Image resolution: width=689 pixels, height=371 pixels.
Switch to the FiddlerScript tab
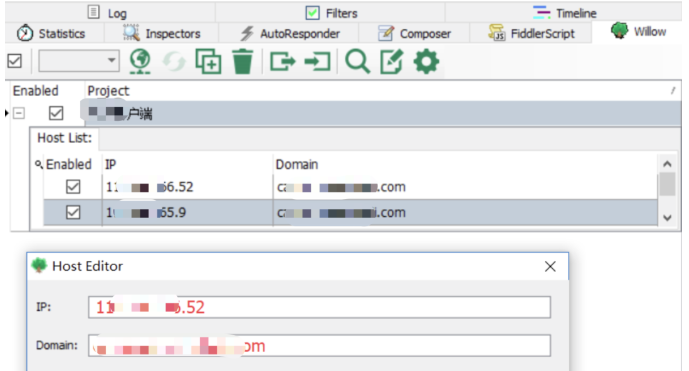pyautogui.click(x=531, y=33)
